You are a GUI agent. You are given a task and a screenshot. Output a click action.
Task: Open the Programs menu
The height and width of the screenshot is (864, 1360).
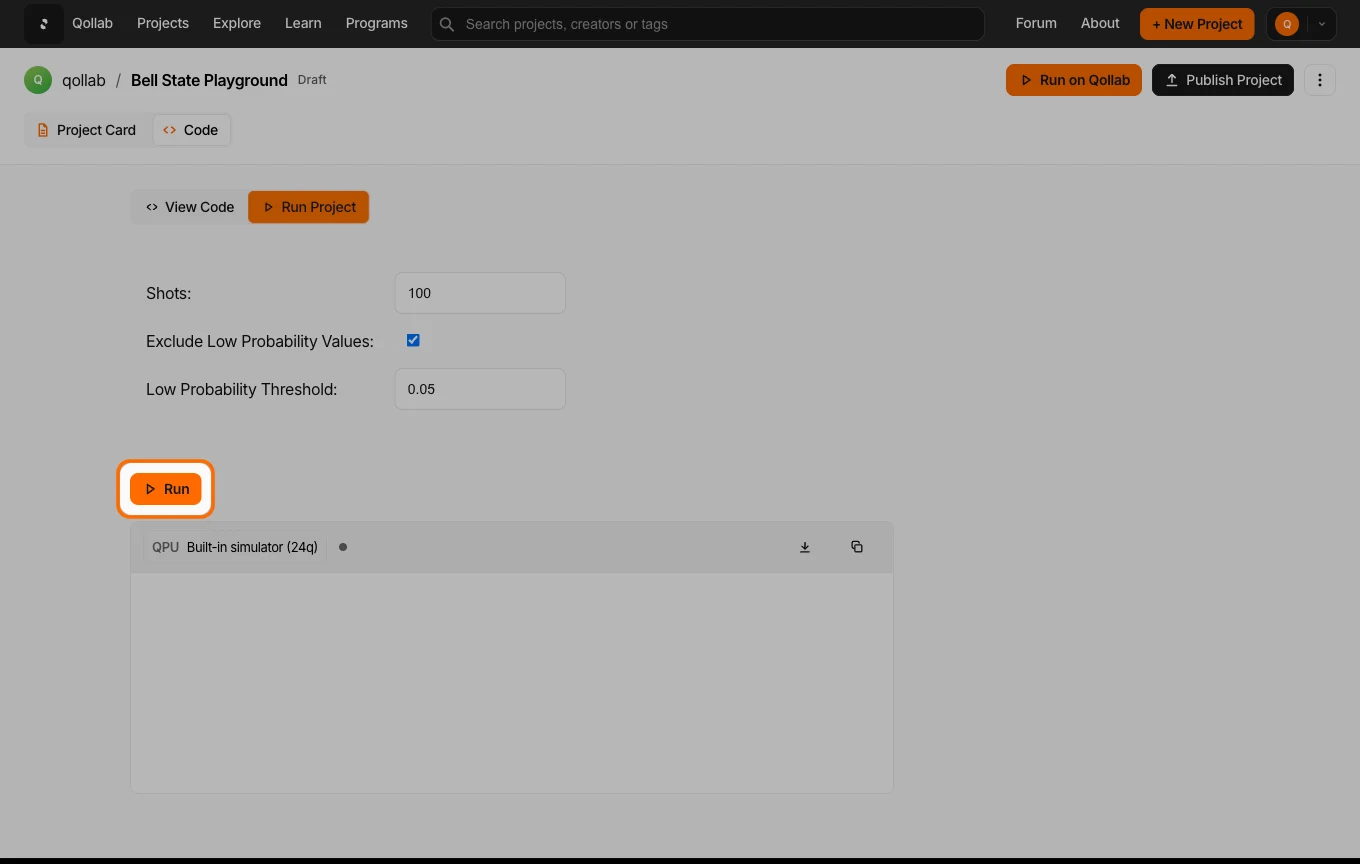point(377,23)
